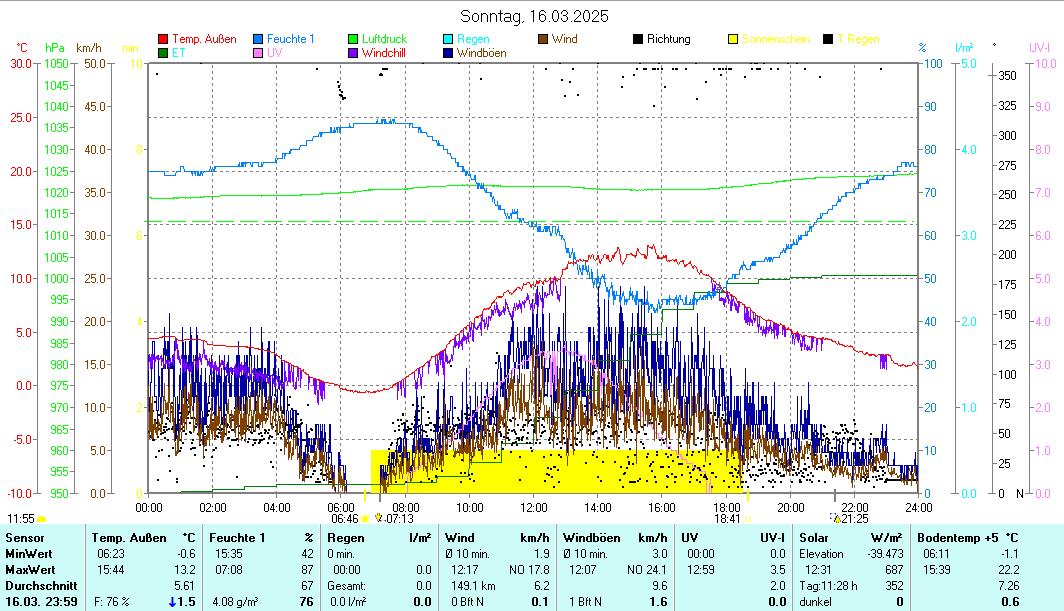Viewport: 1064px width, 611px height.
Task: Click the marker icon before 21:25
Action: point(836,519)
